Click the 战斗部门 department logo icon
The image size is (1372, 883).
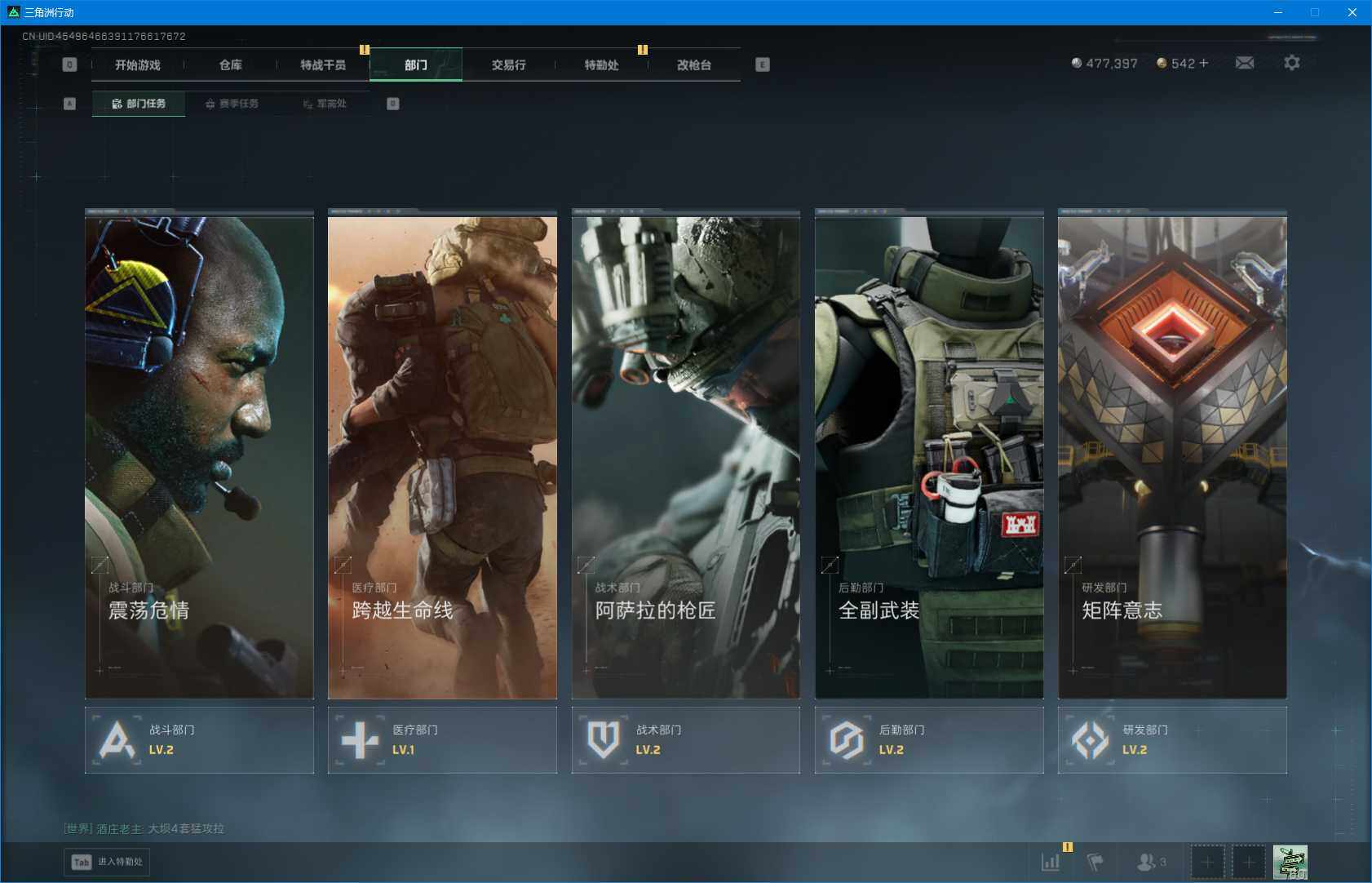(117, 740)
